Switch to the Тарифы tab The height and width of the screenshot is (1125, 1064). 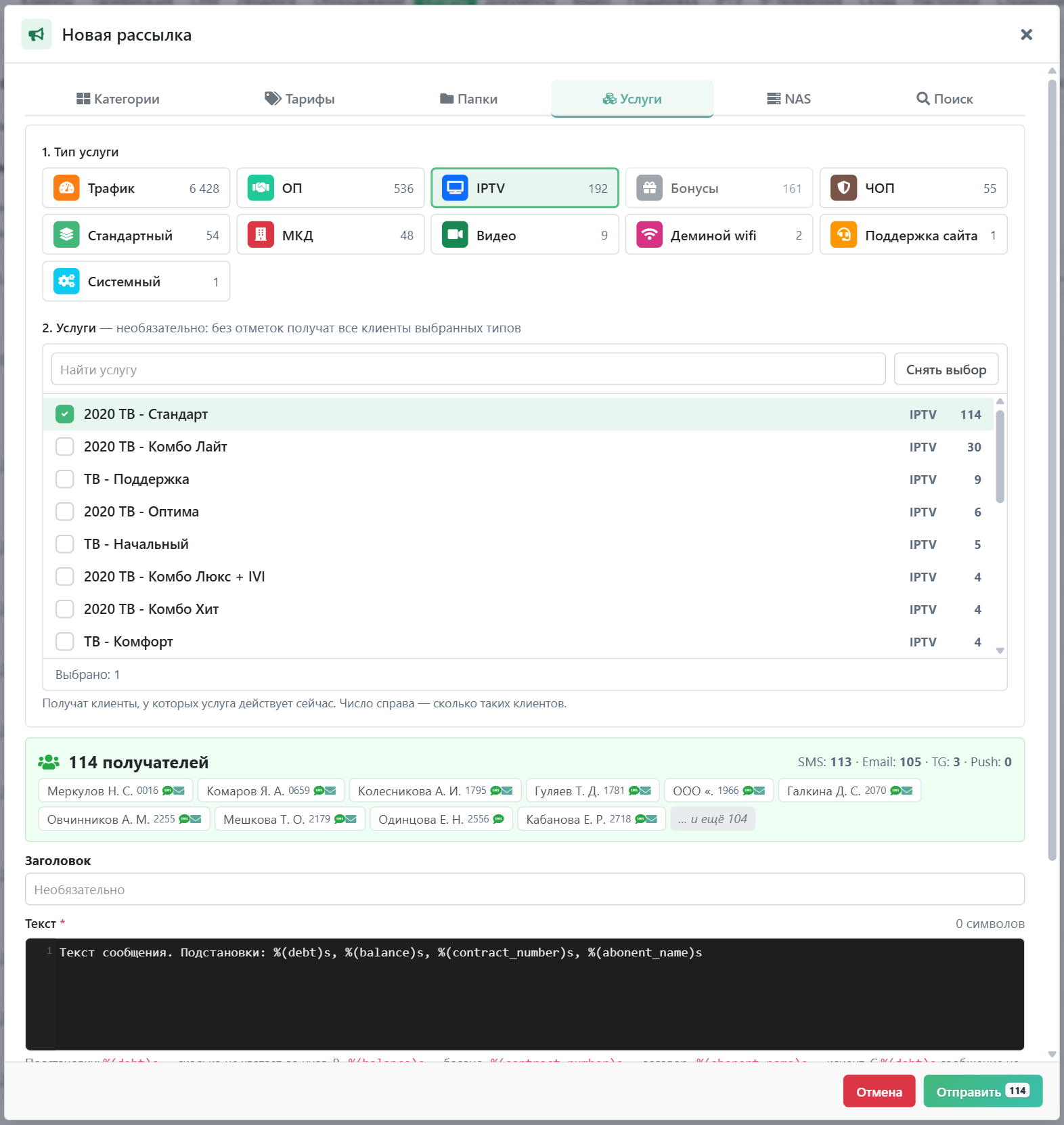[x=300, y=99]
